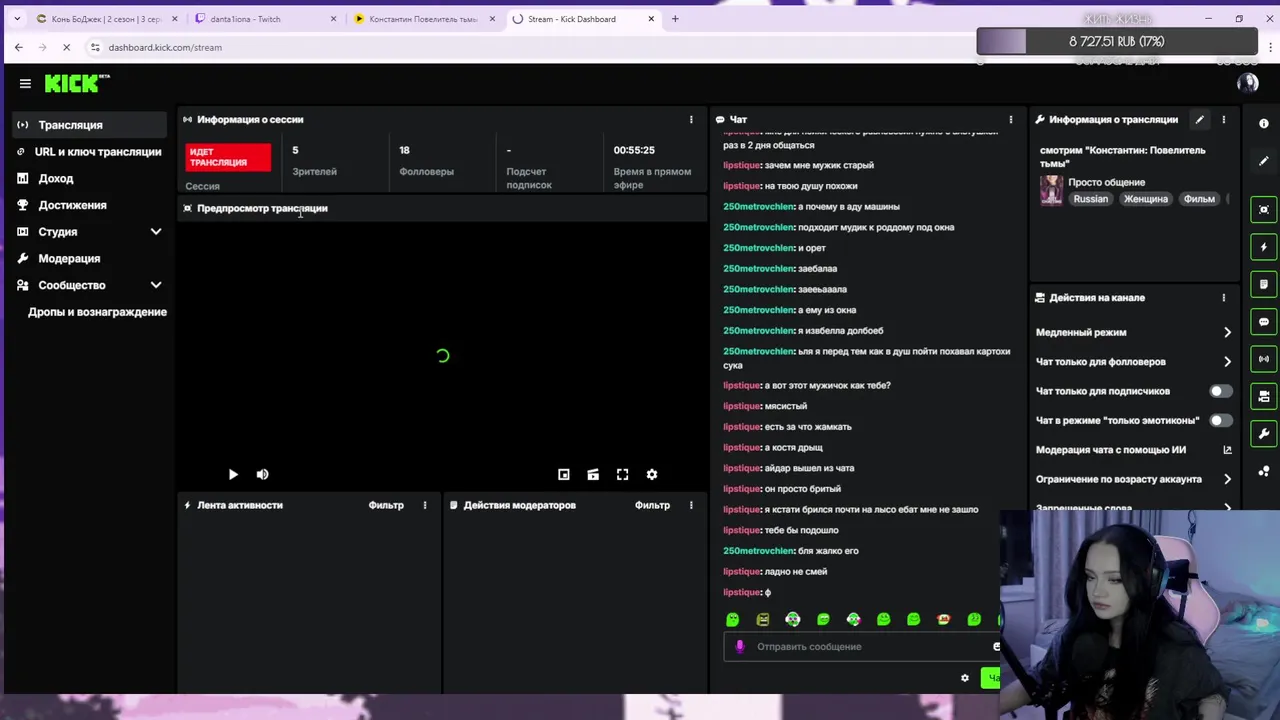Focus the Отправить сообщение input field
The image size is (1280, 720).
[860, 646]
